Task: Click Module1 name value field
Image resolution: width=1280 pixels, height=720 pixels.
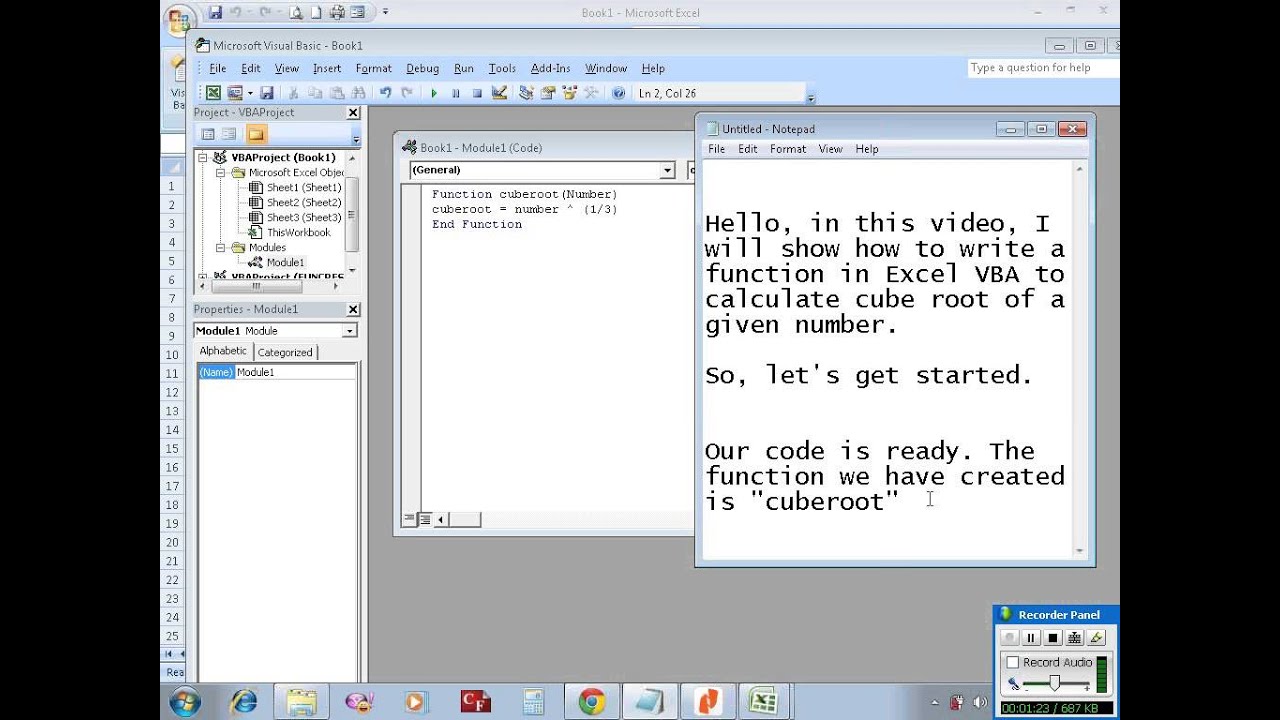Action: (x=295, y=372)
